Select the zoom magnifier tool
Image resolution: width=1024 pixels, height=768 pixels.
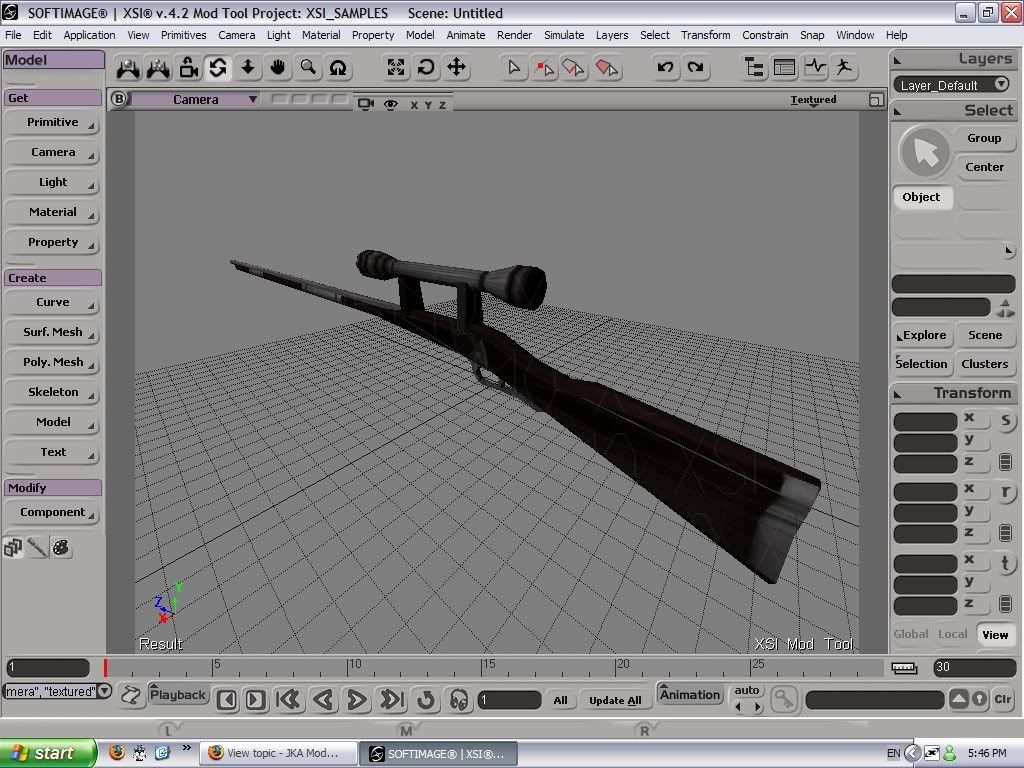coord(308,67)
